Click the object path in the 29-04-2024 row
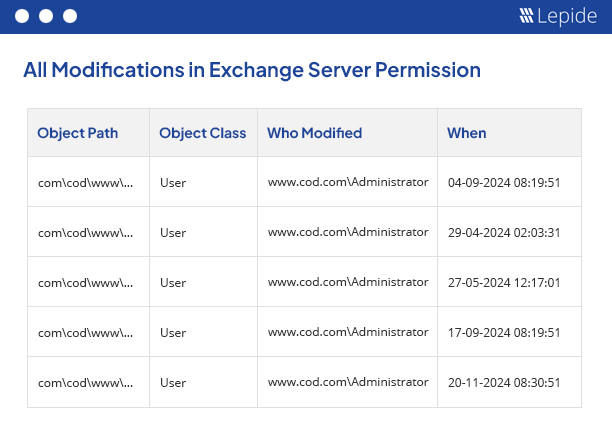The height and width of the screenshot is (430, 612). pyautogui.click(x=85, y=233)
